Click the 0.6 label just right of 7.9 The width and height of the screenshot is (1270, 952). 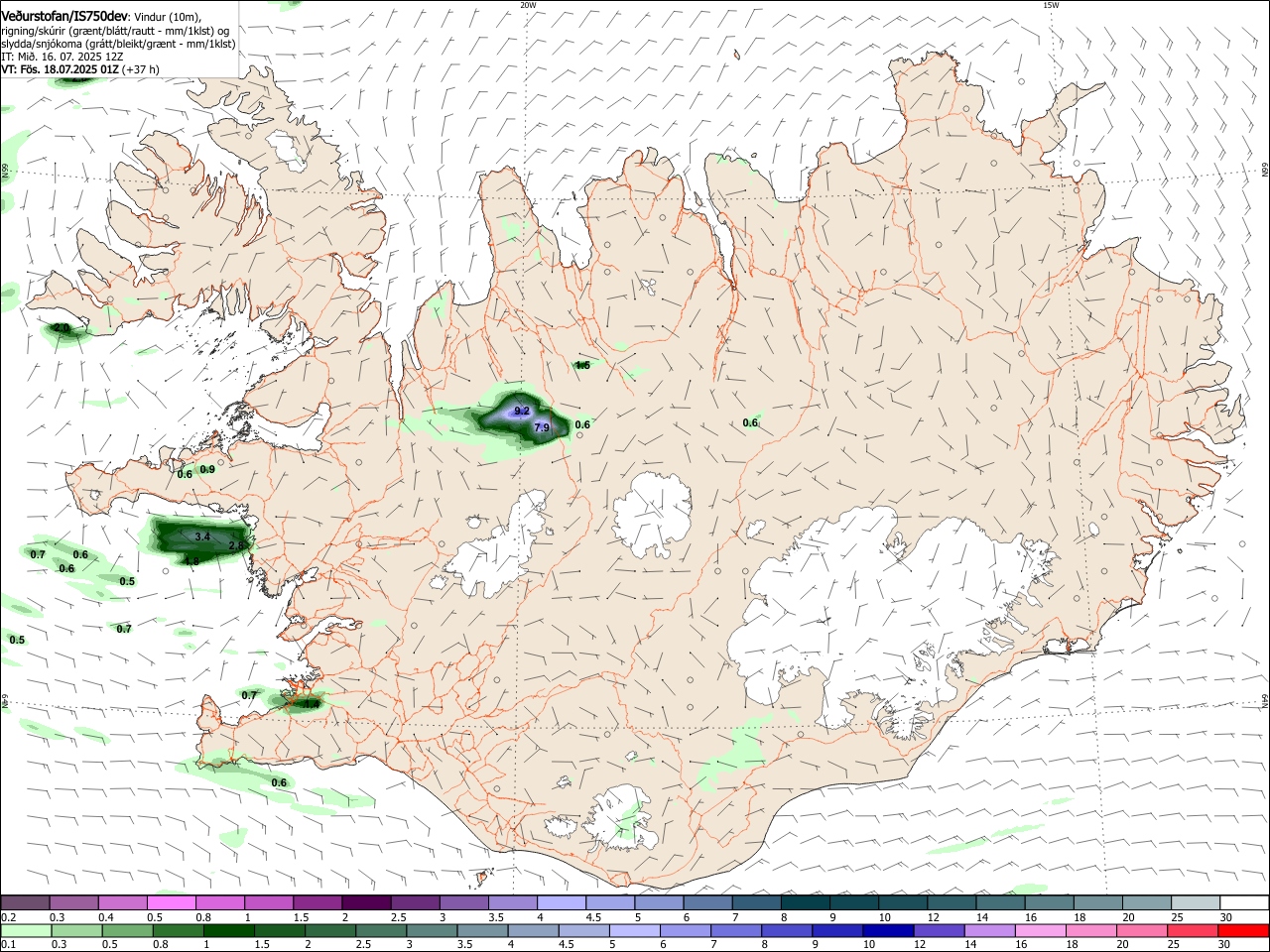[x=582, y=424]
